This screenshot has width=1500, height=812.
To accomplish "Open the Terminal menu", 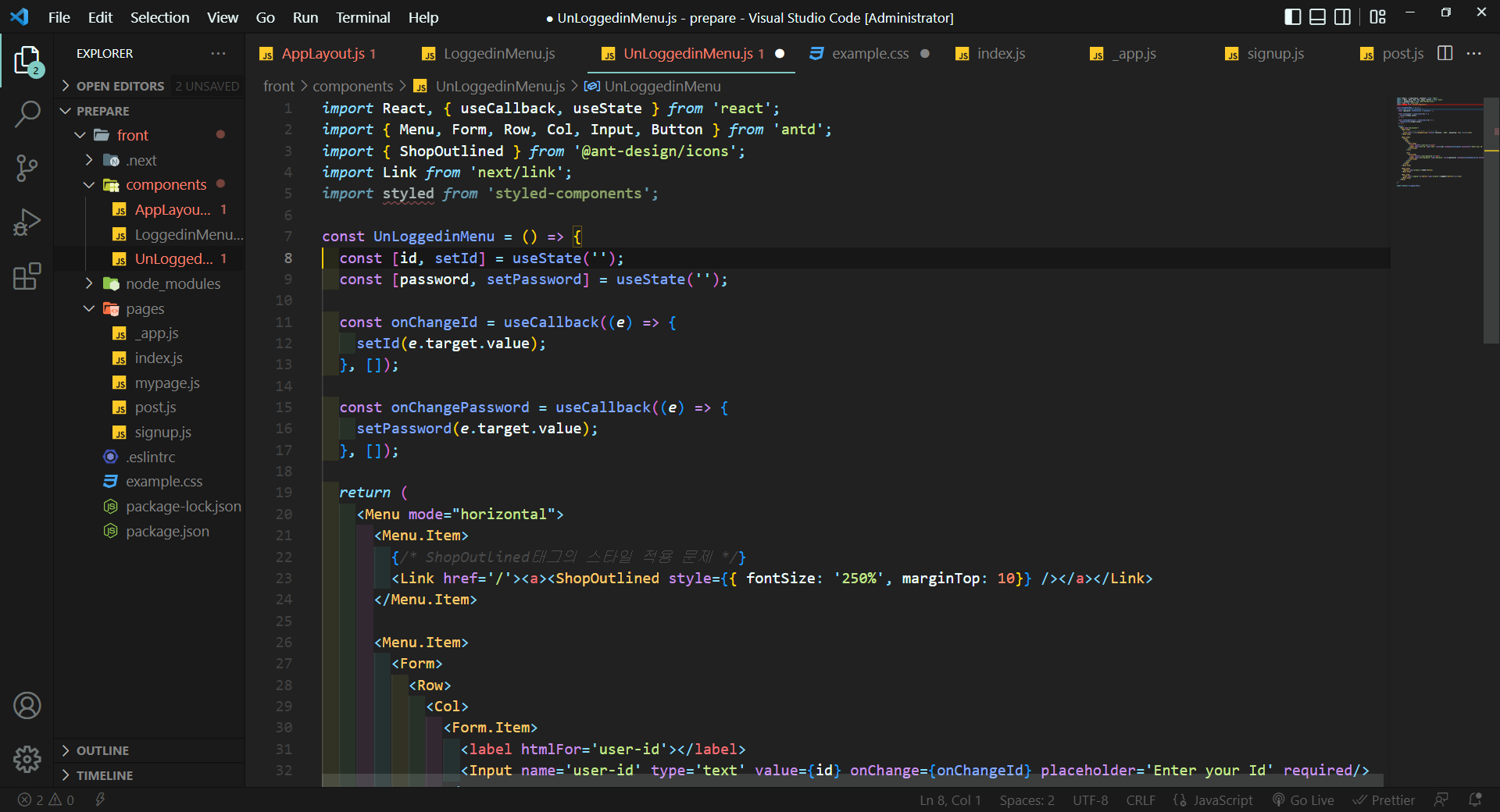I will point(362,17).
